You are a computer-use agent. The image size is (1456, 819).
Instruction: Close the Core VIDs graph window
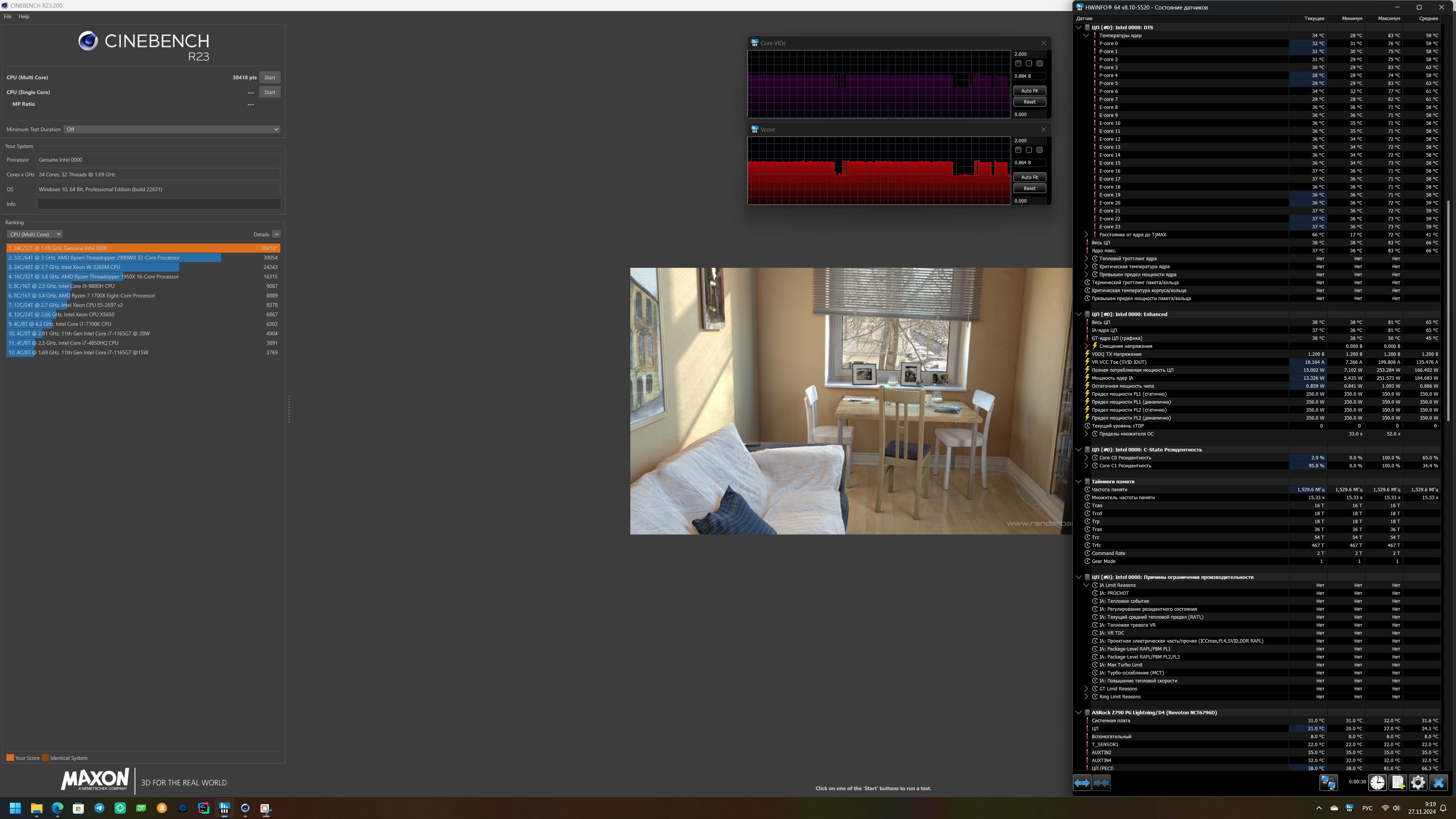tap(1043, 43)
